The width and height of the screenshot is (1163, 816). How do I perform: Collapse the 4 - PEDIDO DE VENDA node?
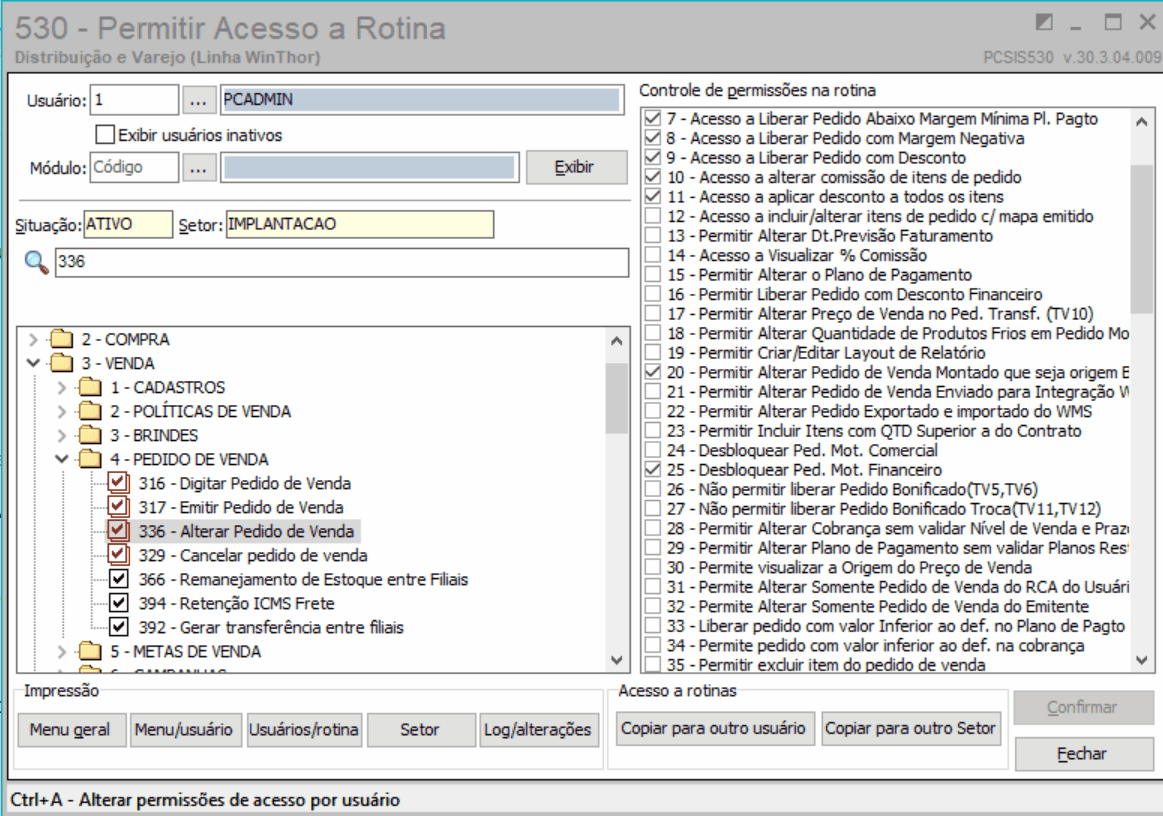[62, 459]
